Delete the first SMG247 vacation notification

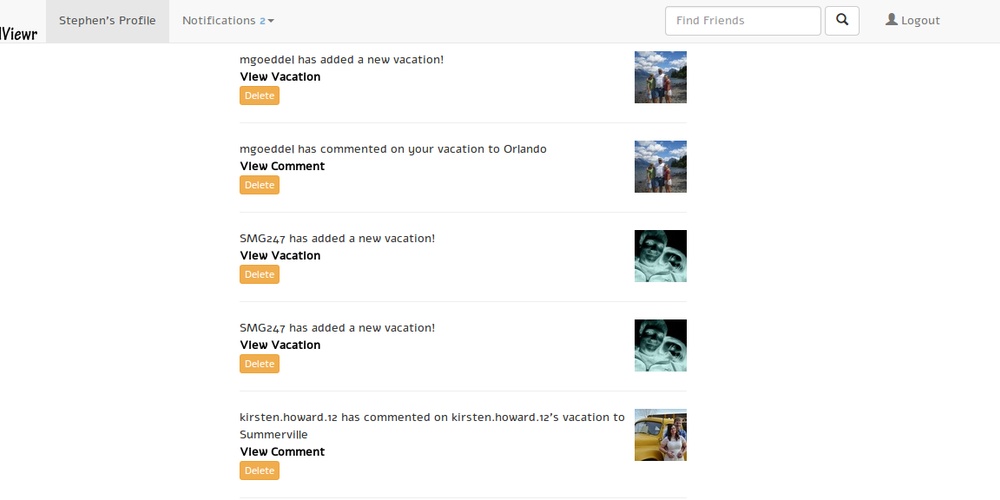[x=259, y=275]
